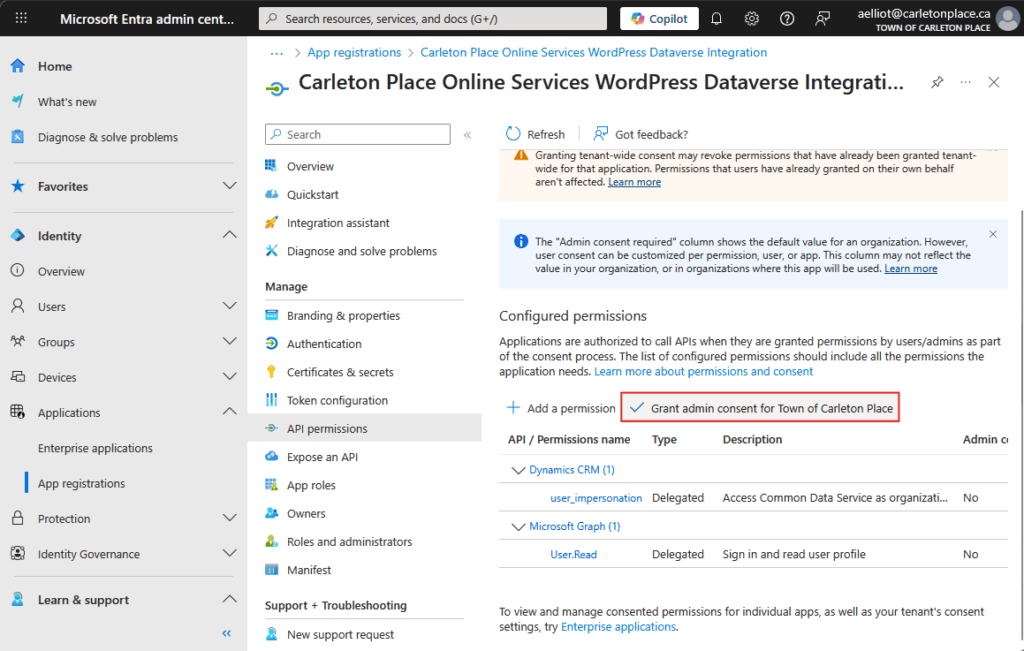The width and height of the screenshot is (1024, 651).
Task: Open the Manifest editor
Action: pyautogui.click(x=309, y=570)
